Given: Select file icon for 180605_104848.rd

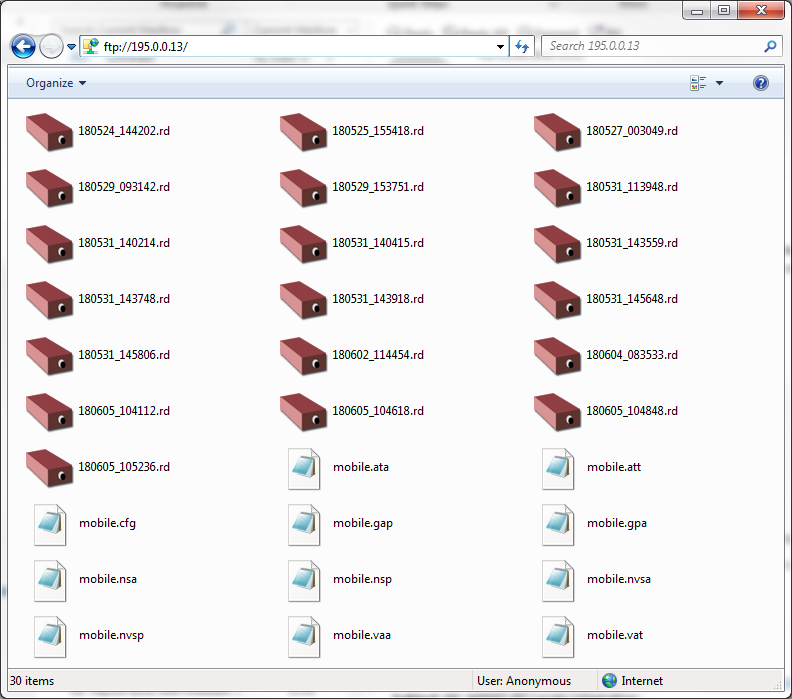Looking at the screenshot, I should click(557, 412).
